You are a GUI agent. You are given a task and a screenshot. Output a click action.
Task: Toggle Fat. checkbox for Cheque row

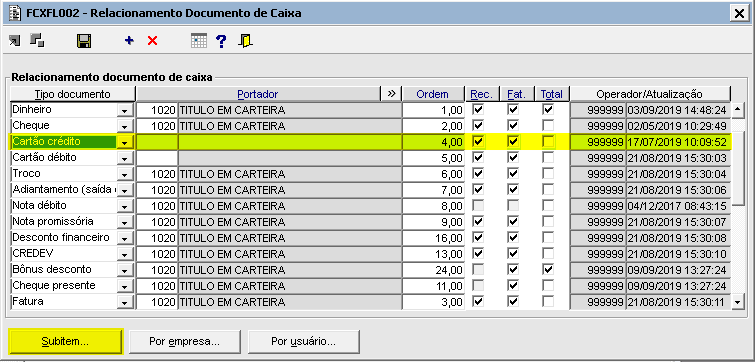coord(513,126)
